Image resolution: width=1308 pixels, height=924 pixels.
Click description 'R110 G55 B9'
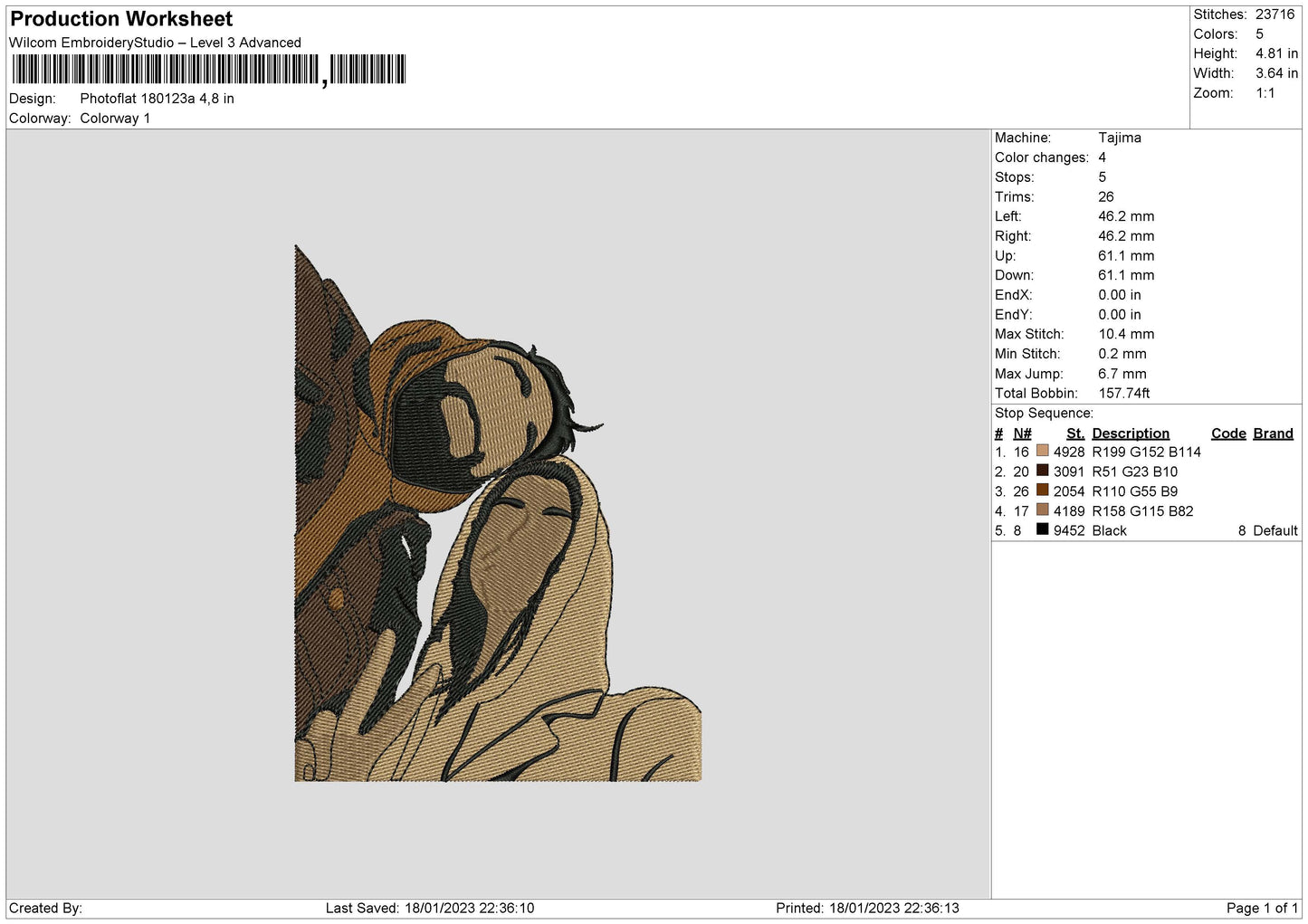click(1134, 491)
